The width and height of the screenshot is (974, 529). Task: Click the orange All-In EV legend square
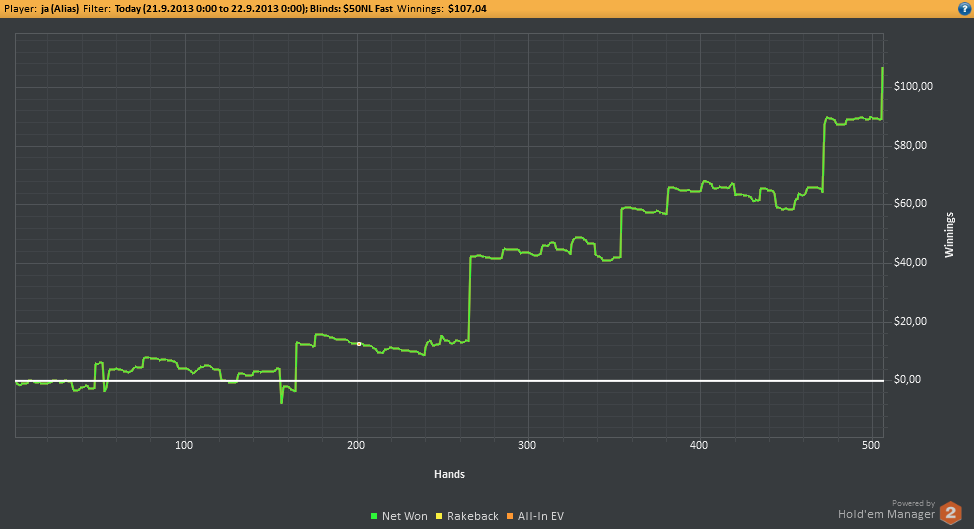click(510, 516)
